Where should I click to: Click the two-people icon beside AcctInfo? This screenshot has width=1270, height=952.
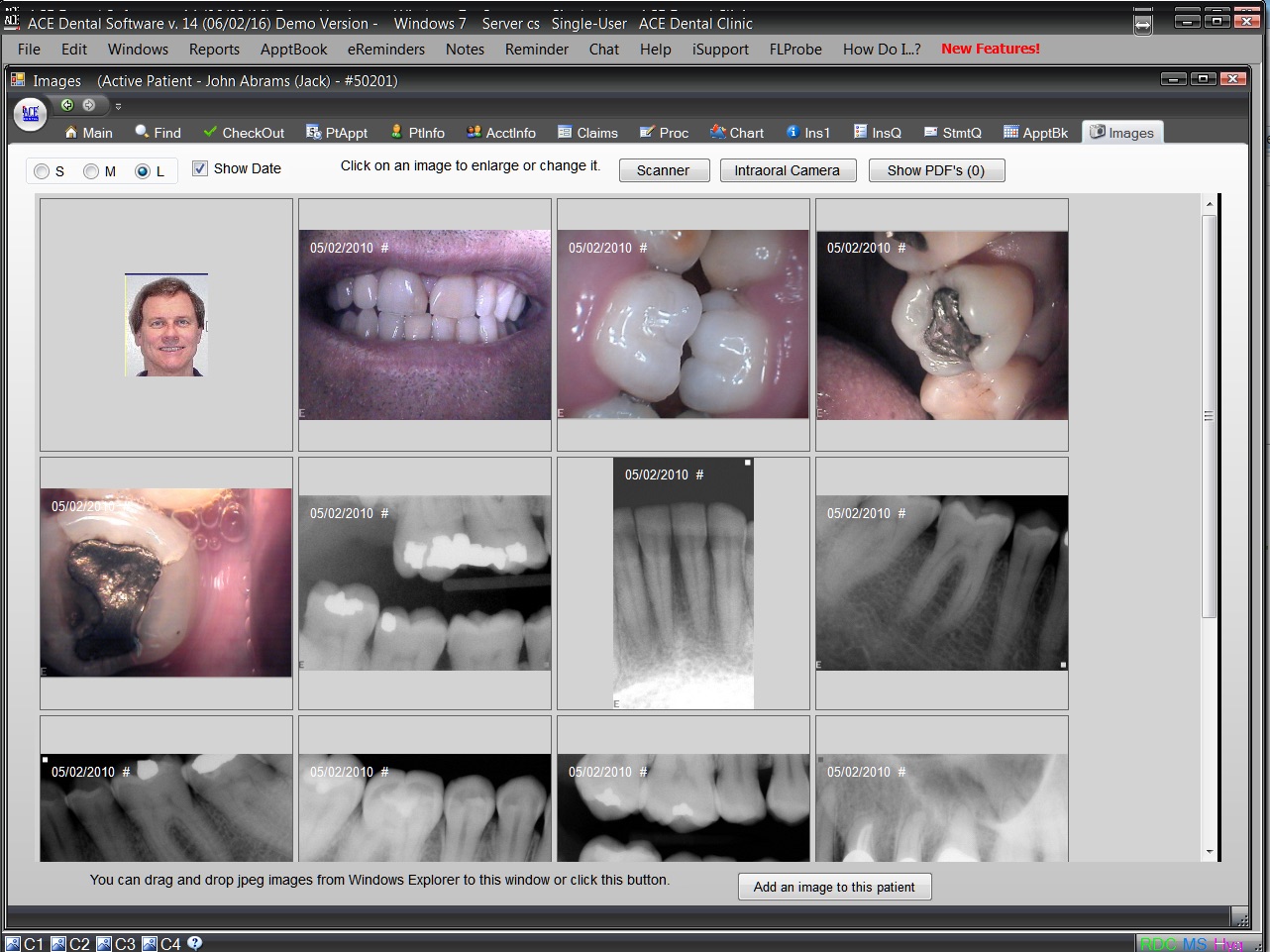pos(474,132)
